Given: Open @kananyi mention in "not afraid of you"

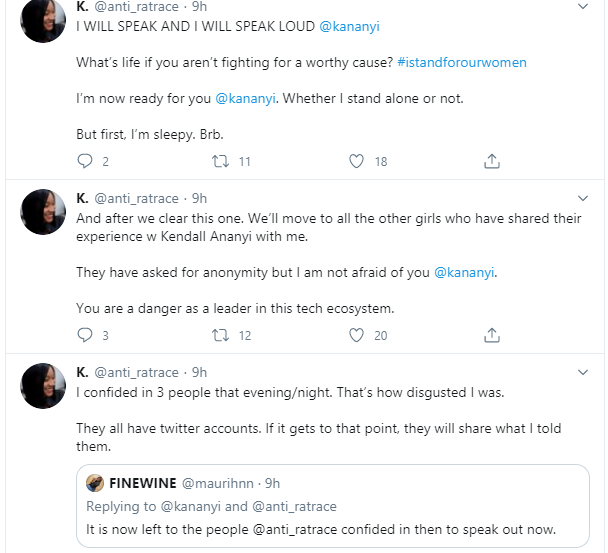Looking at the screenshot, I should [x=466, y=272].
